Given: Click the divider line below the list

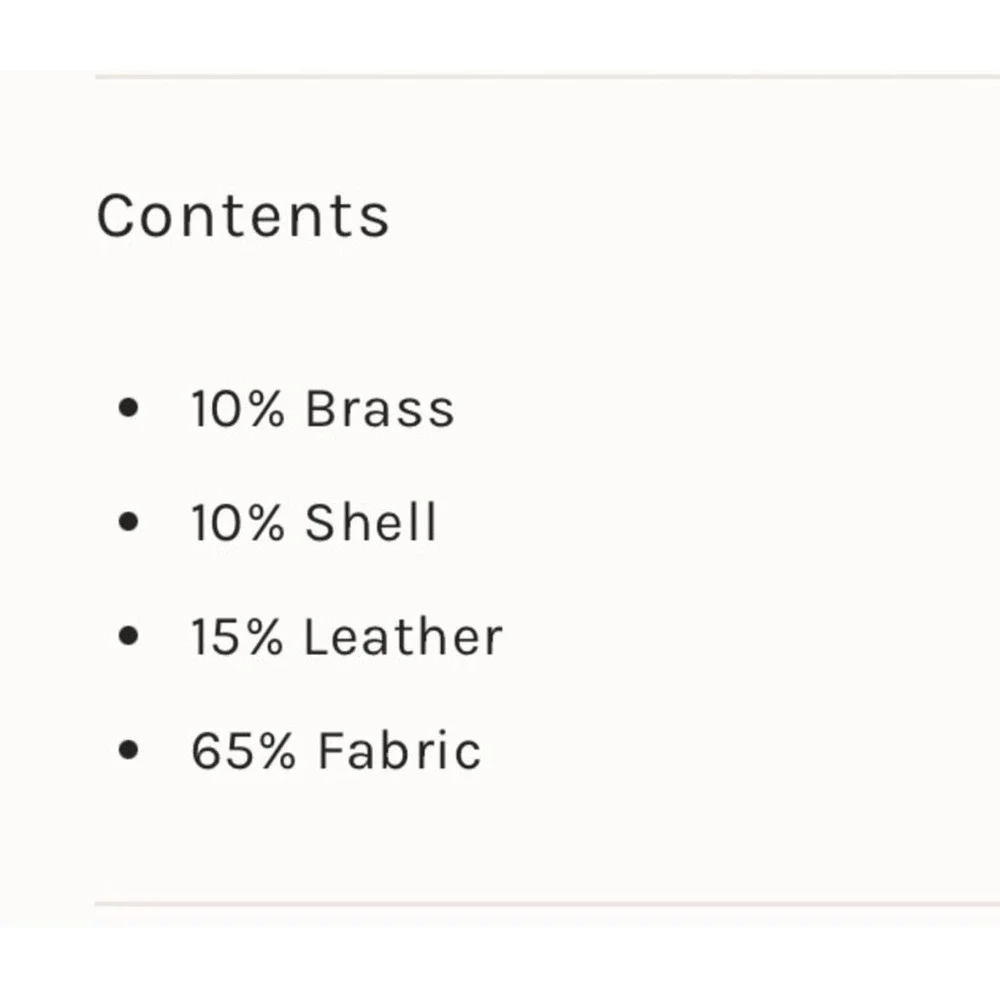Looking at the screenshot, I should 547,904.
